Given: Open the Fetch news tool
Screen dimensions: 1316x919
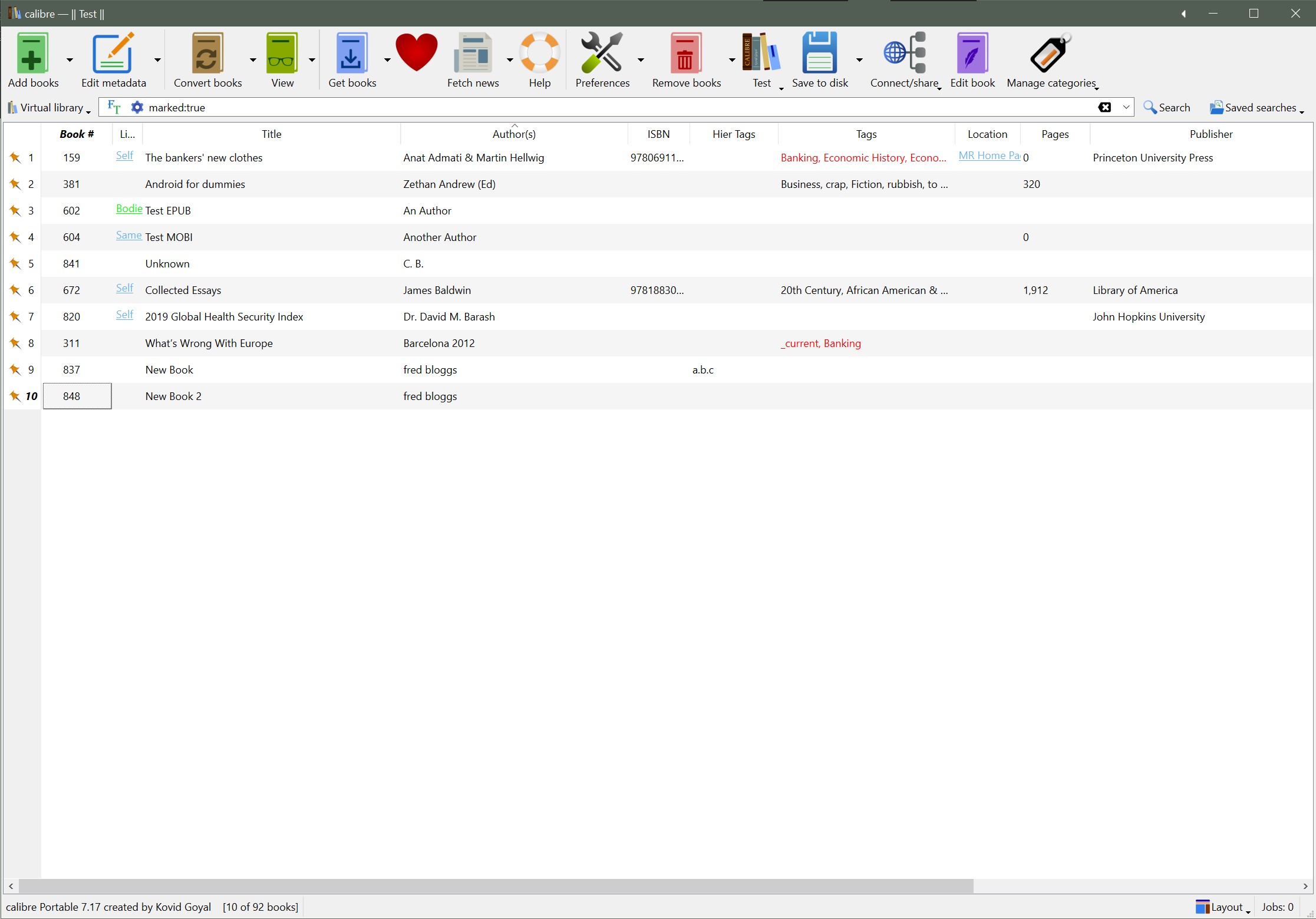Looking at the screenshot, I should coord(473,54).
